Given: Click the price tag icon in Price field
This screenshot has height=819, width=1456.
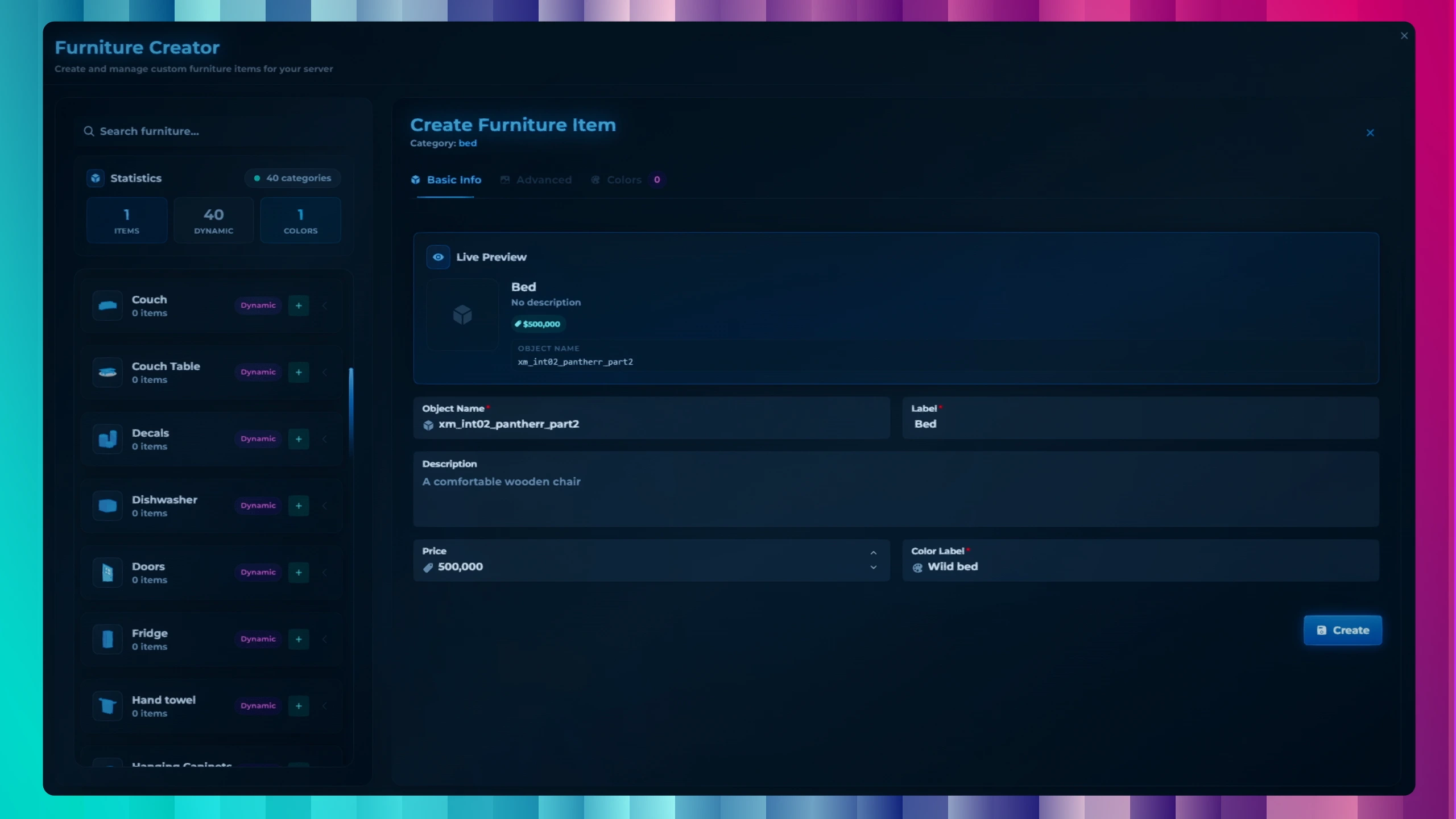Looking at the screenshot, I should [428, 567].
